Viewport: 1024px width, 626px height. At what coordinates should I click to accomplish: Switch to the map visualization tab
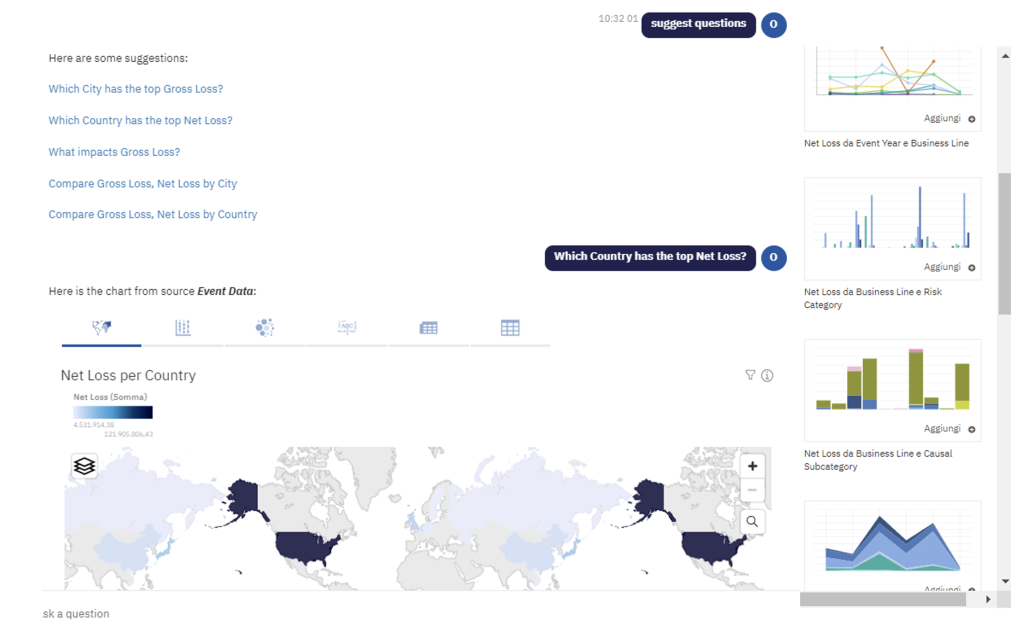[x=101, y=327]
